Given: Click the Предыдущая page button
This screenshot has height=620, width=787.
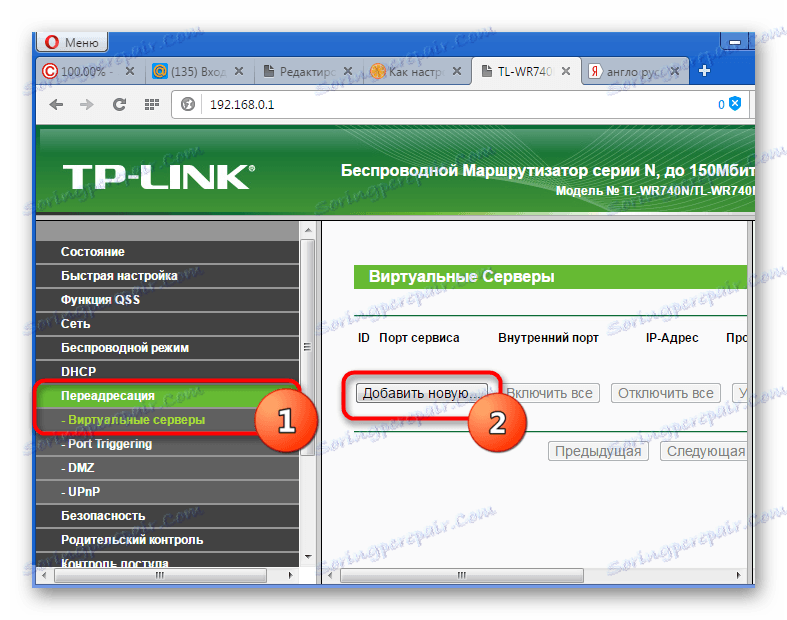Looking at the screenshot, I should pyautogui.click(x=598, y=451).
